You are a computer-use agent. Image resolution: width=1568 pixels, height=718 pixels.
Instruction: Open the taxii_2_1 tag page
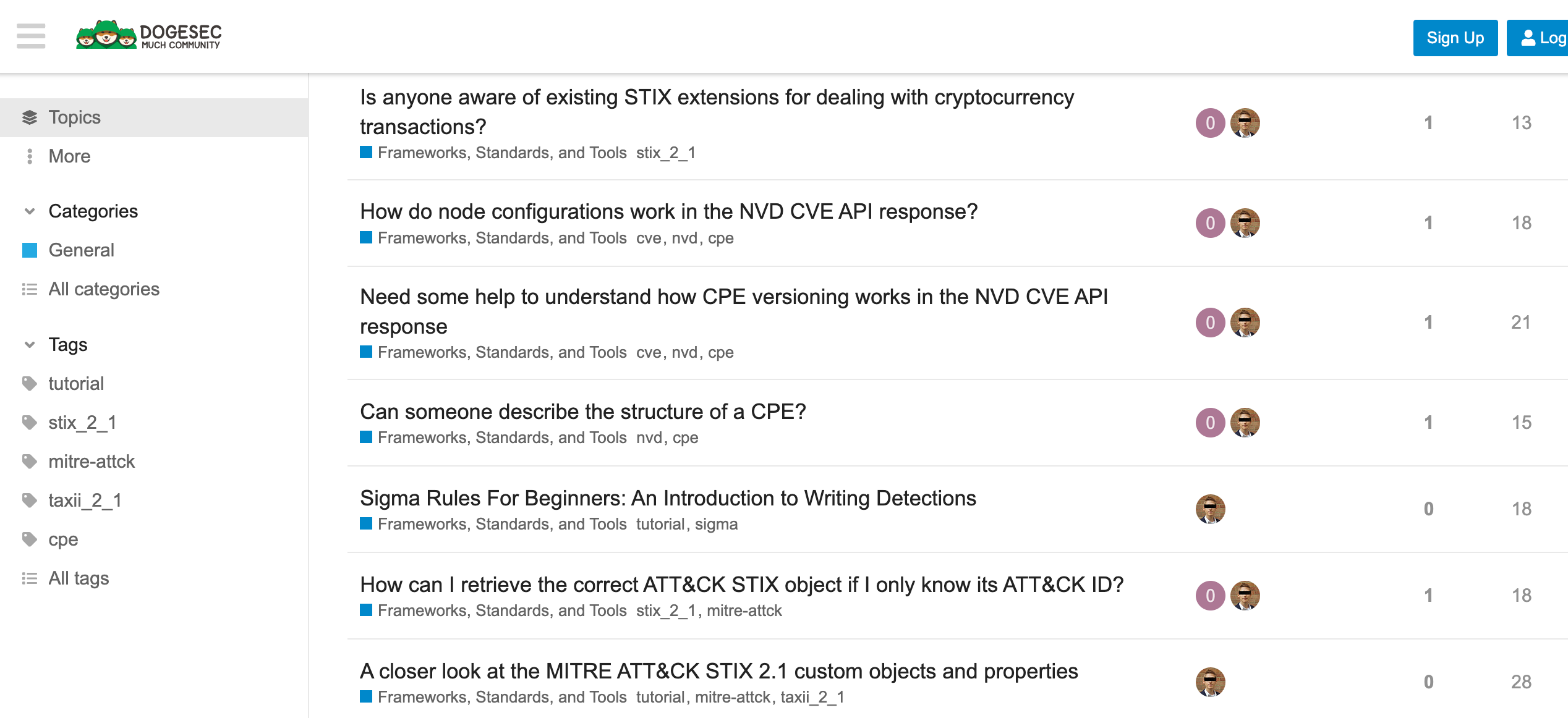click(85, 500)
